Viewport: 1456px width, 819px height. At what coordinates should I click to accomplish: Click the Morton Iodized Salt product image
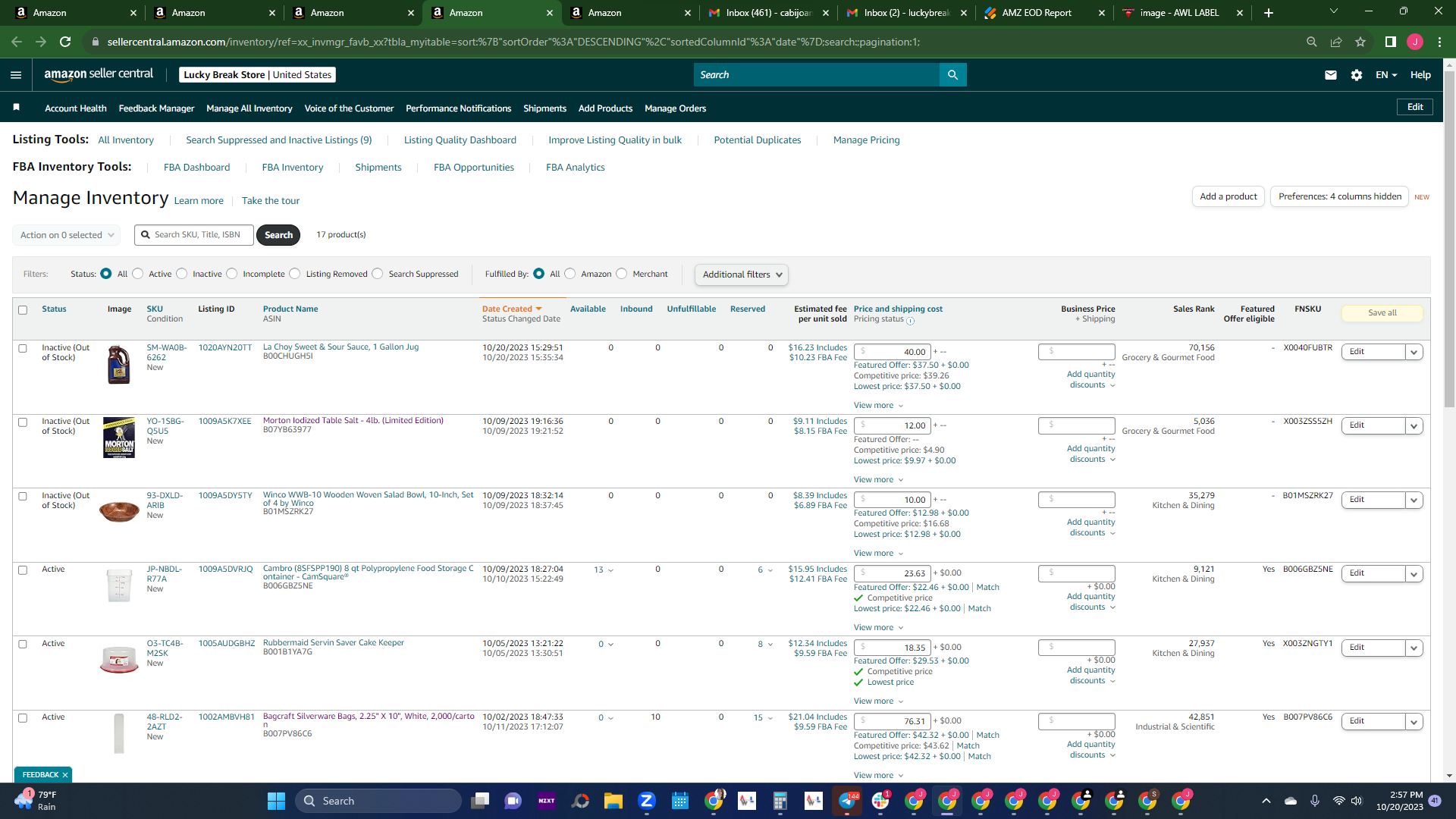[x=119, y=438]
